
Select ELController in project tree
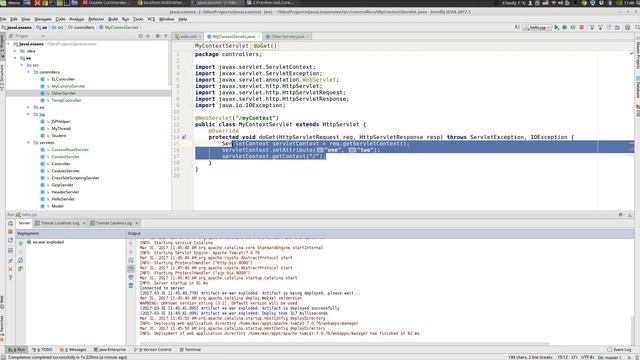click(x=63, y=79)
